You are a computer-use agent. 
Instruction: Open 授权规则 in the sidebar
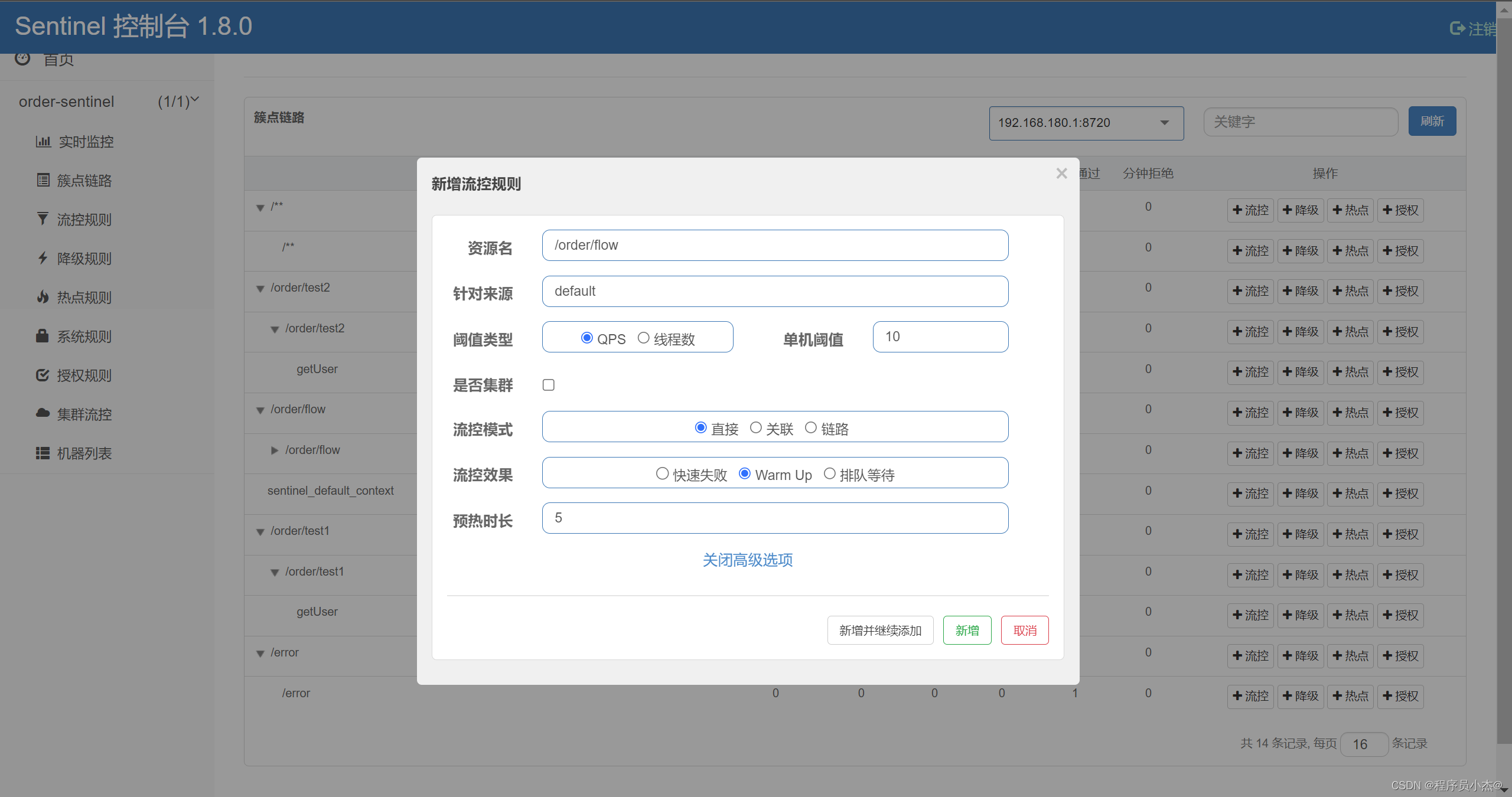coord(84,375)
